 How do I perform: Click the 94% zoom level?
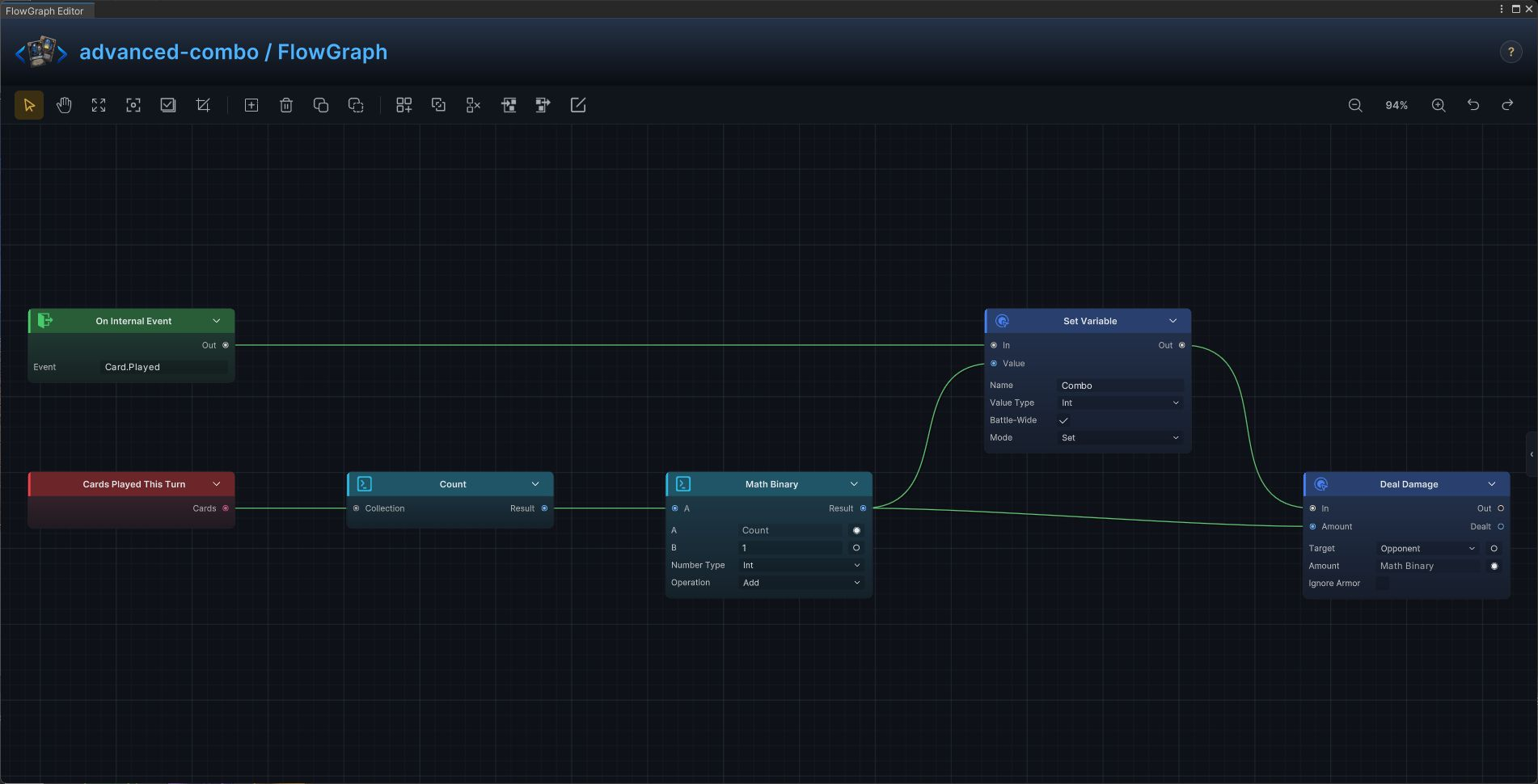pyautogui.click(x=1396, y=105)
